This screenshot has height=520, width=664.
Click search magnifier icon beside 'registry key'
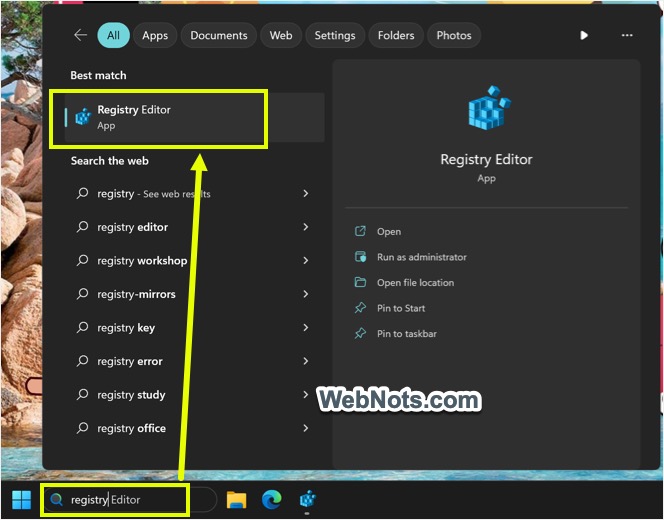pos(82,327)
